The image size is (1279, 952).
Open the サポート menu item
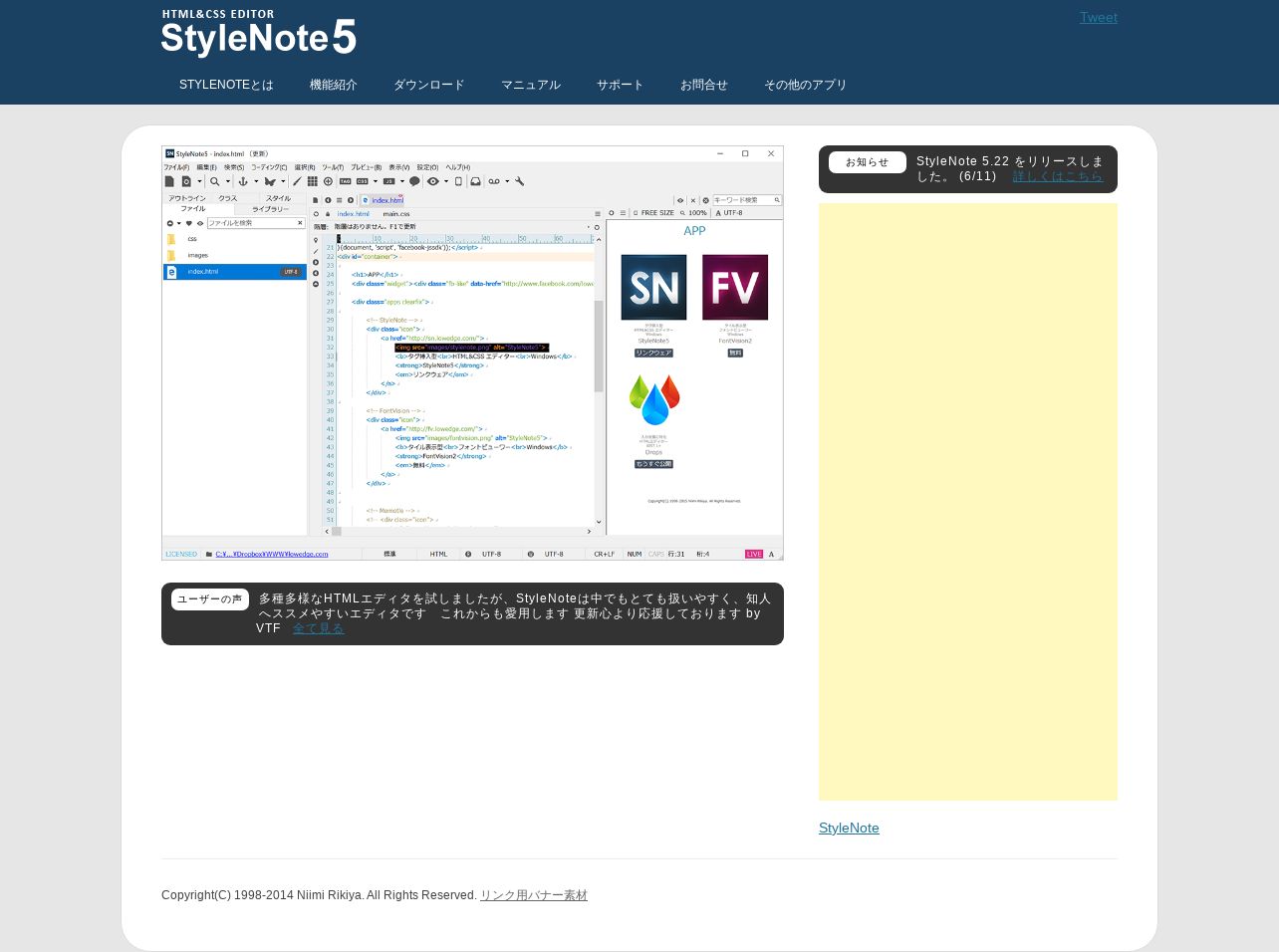(x=621, y=85)
